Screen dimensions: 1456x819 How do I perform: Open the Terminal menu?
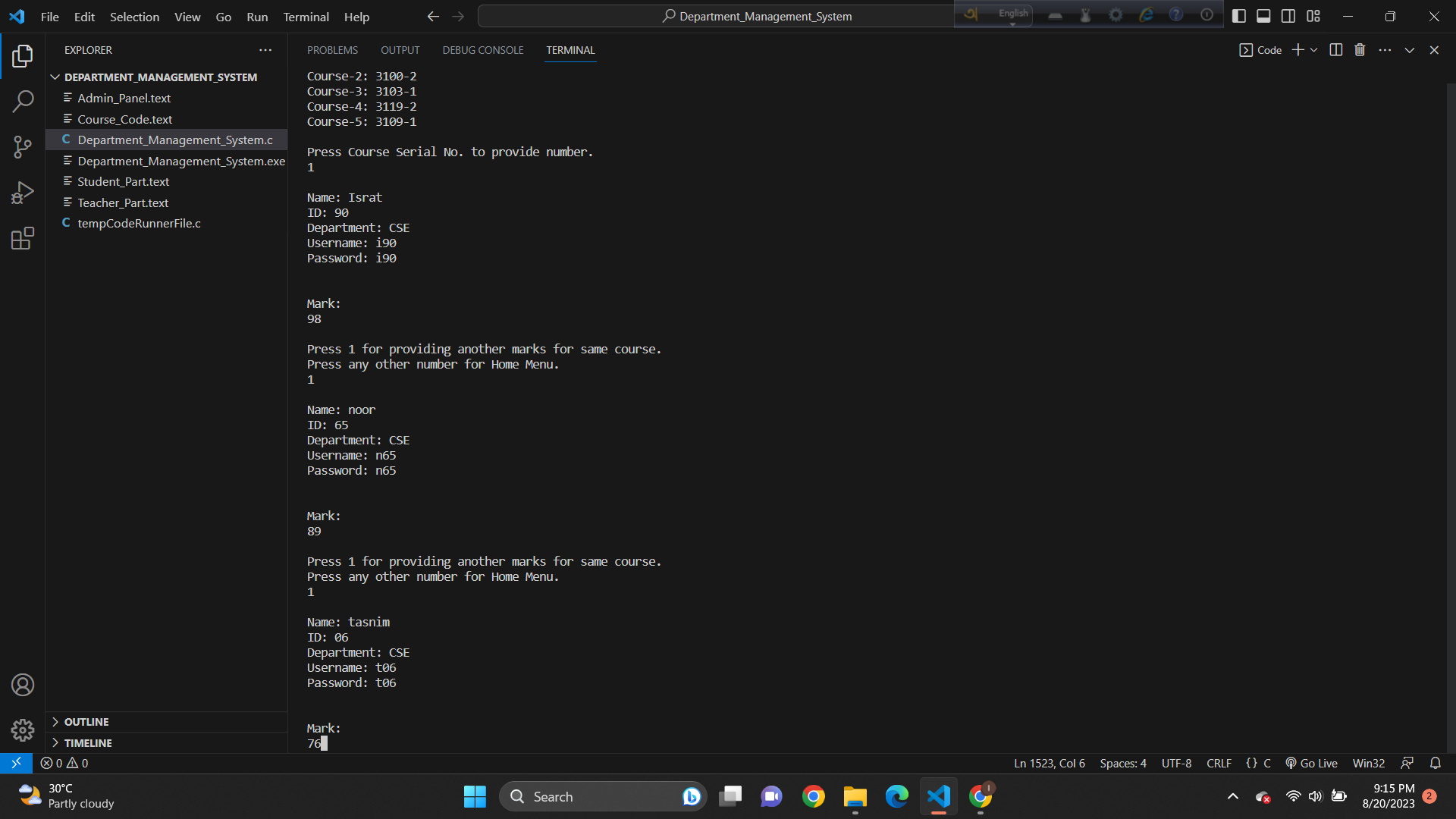(x=305, y=16)
